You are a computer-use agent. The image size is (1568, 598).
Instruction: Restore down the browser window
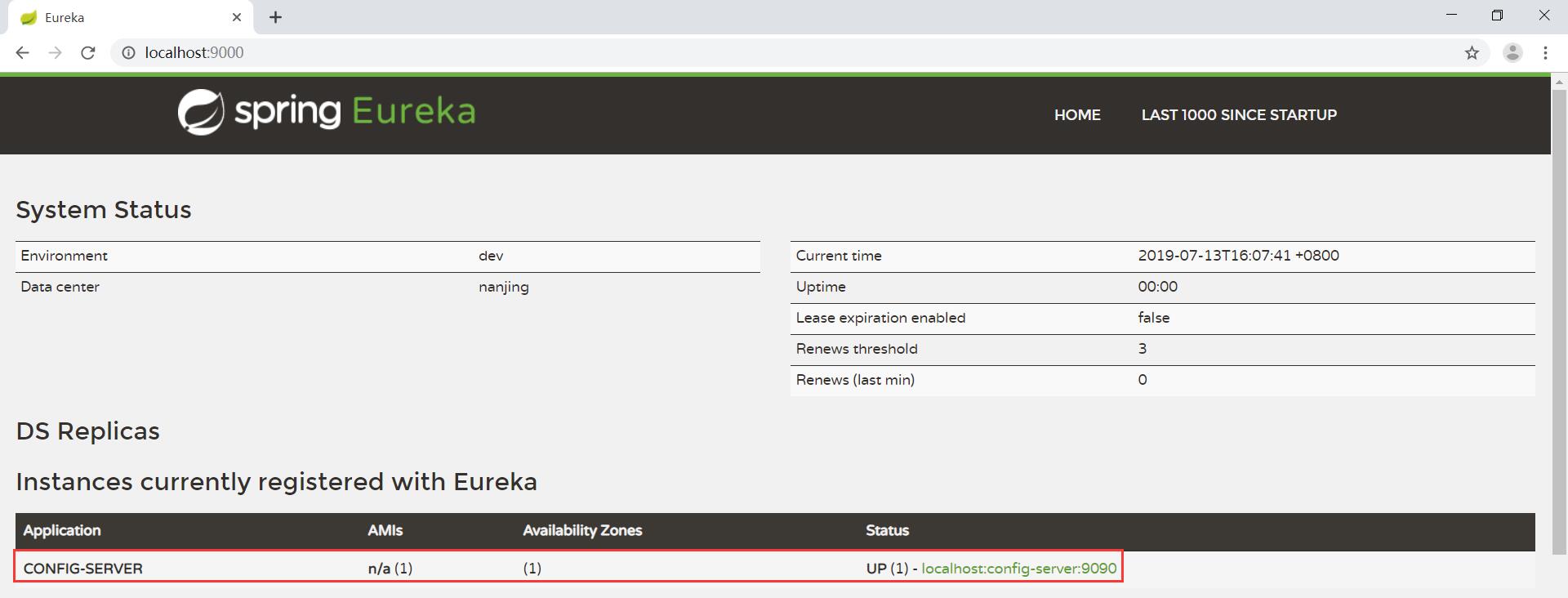[x=1497, y=16]
